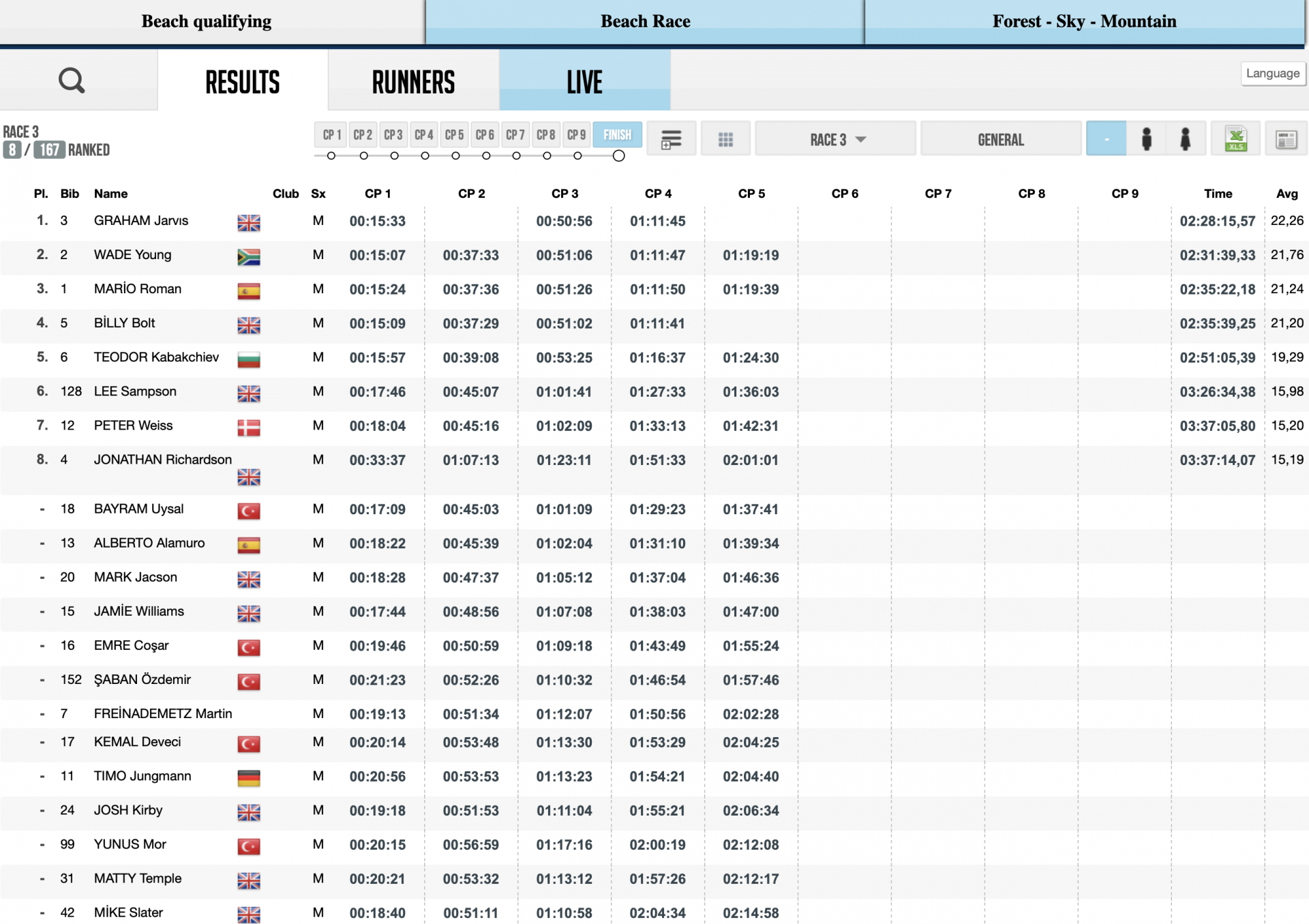This screenshot has width=1309, height=924.
Task: Open runner MATTY Temple
Action: point(138,878)
